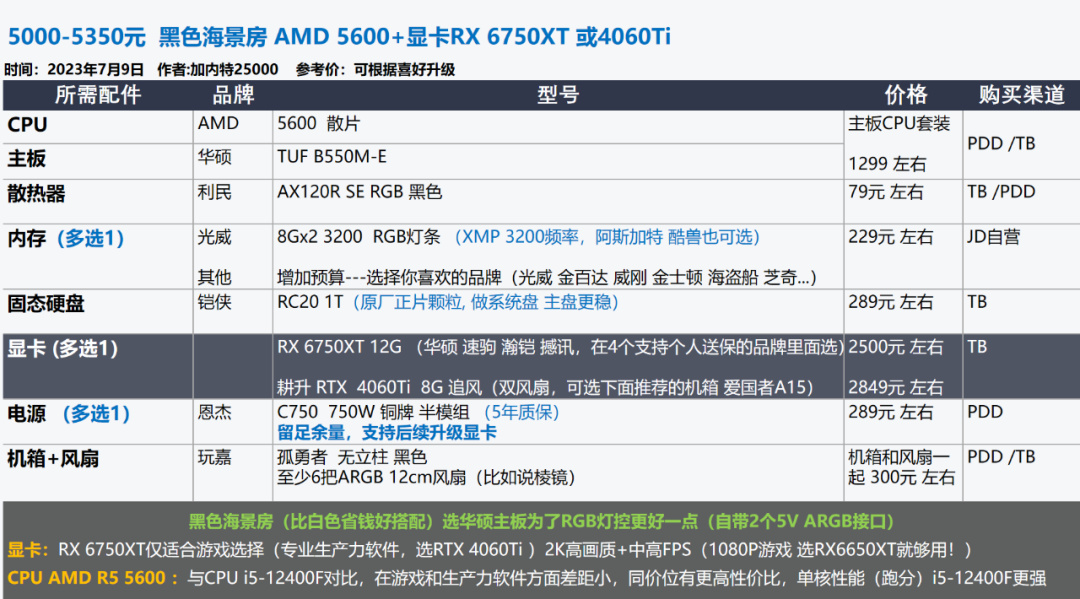
Task: Click the "PDD /TB" channel in CPU row
Action: pyautogui.click(x=1001, y=143)
